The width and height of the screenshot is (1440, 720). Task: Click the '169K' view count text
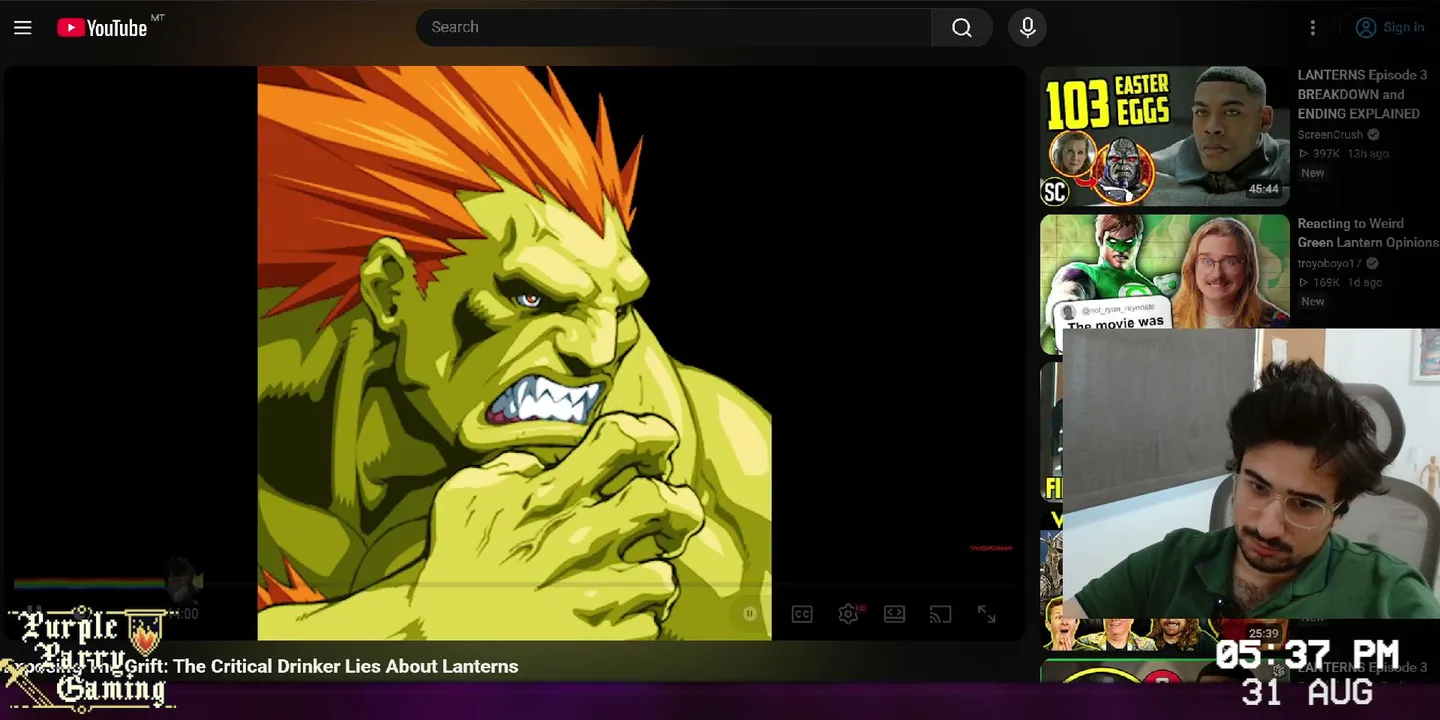click(1326, 283)
